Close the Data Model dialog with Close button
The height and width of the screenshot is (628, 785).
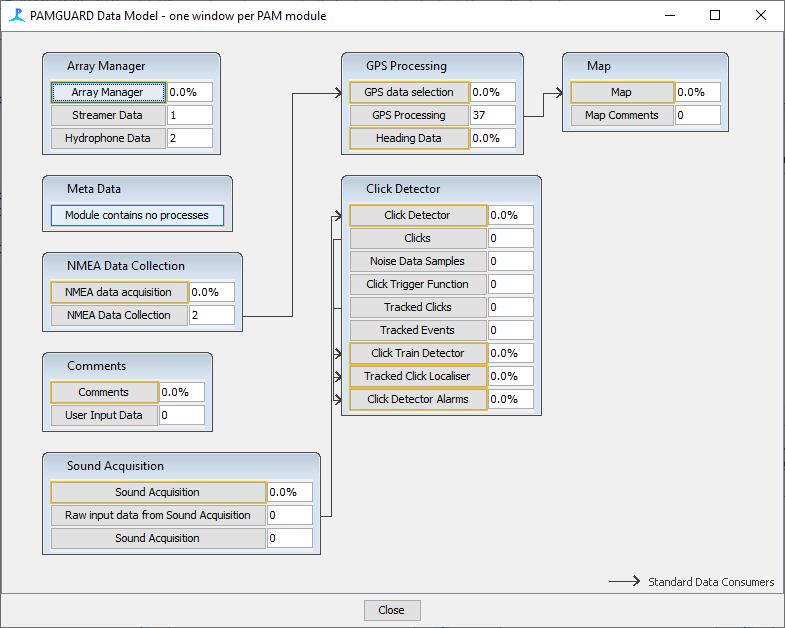pyautogui.click(x=392, y=610)
